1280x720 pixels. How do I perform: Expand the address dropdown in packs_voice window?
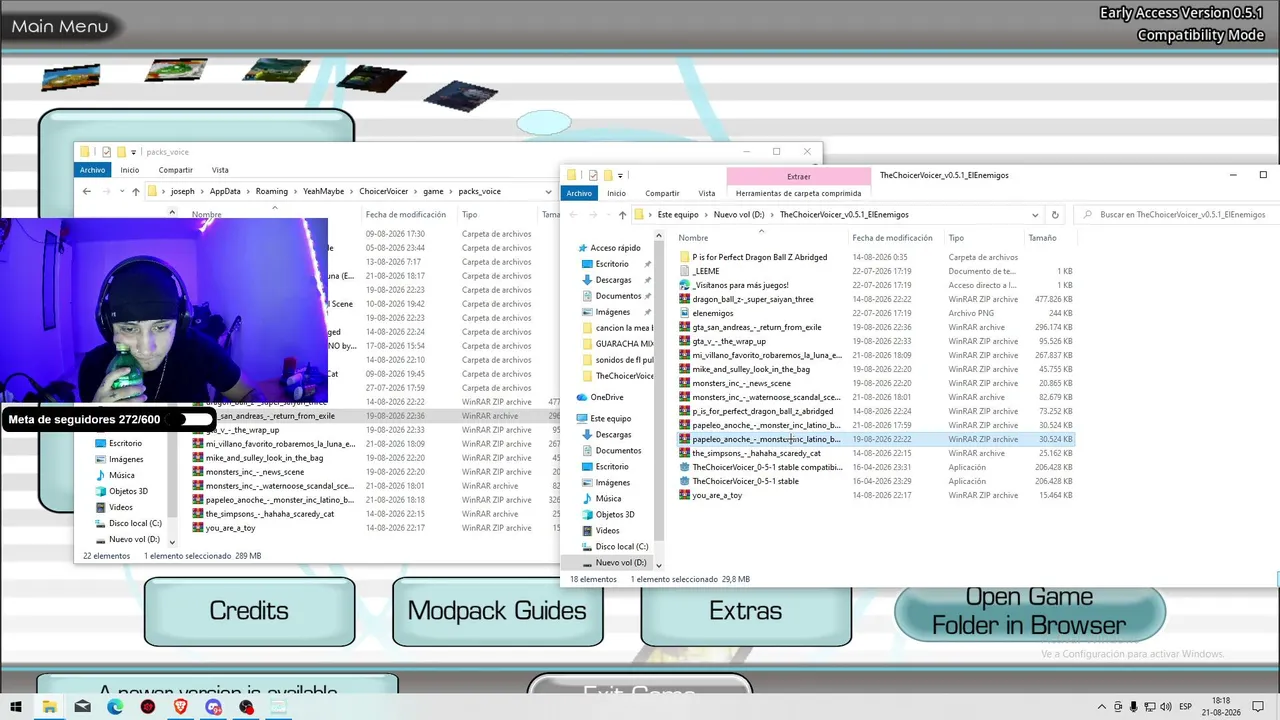tap(548, 191)
